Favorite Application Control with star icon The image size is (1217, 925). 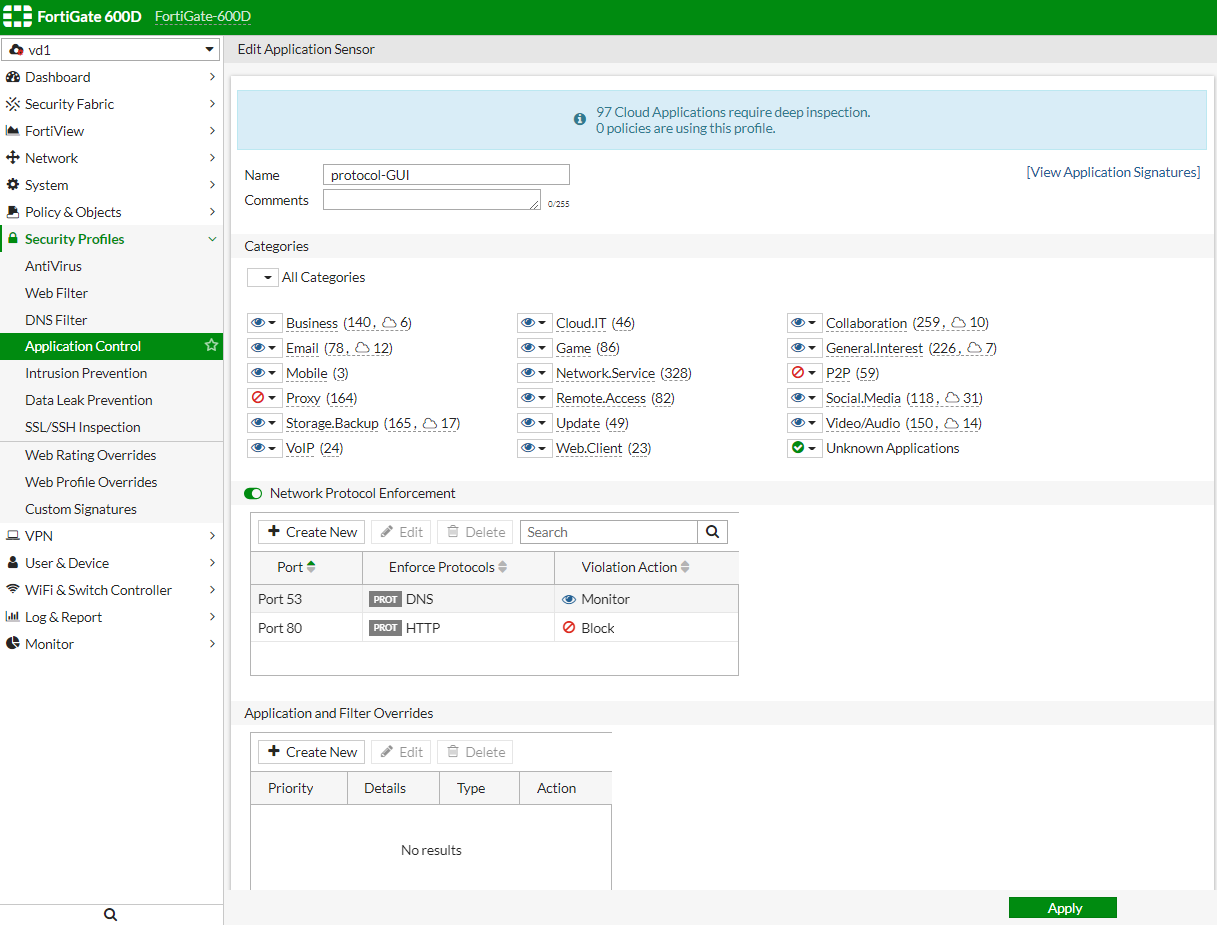click(x=211, y=345)
